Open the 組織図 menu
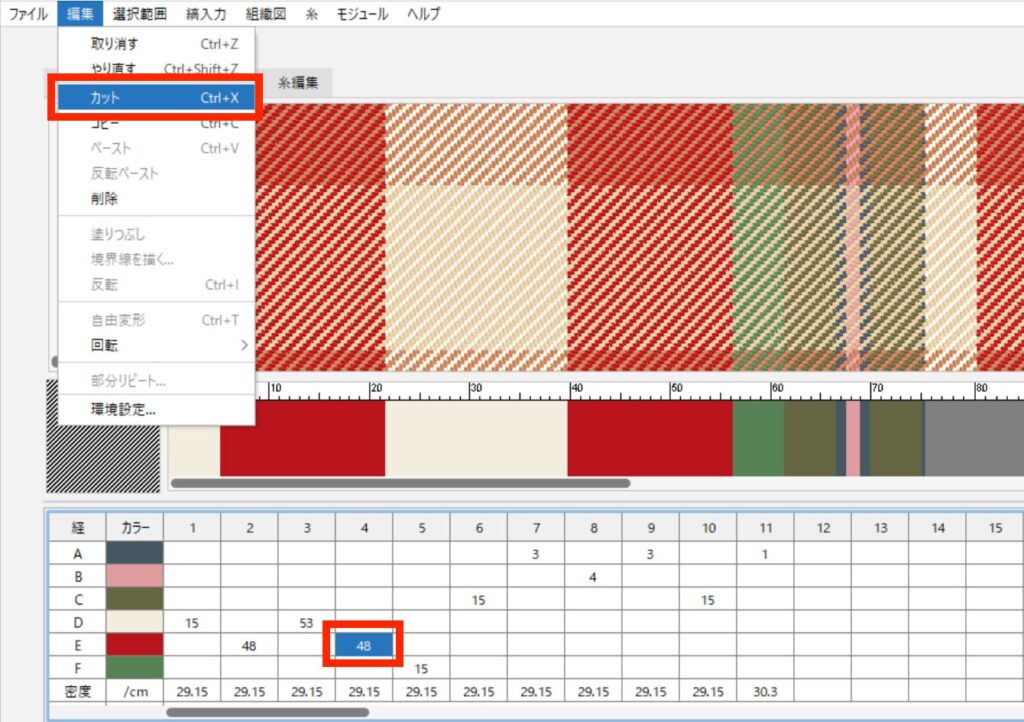This screenshot has width=1024, height=722. 266,14
